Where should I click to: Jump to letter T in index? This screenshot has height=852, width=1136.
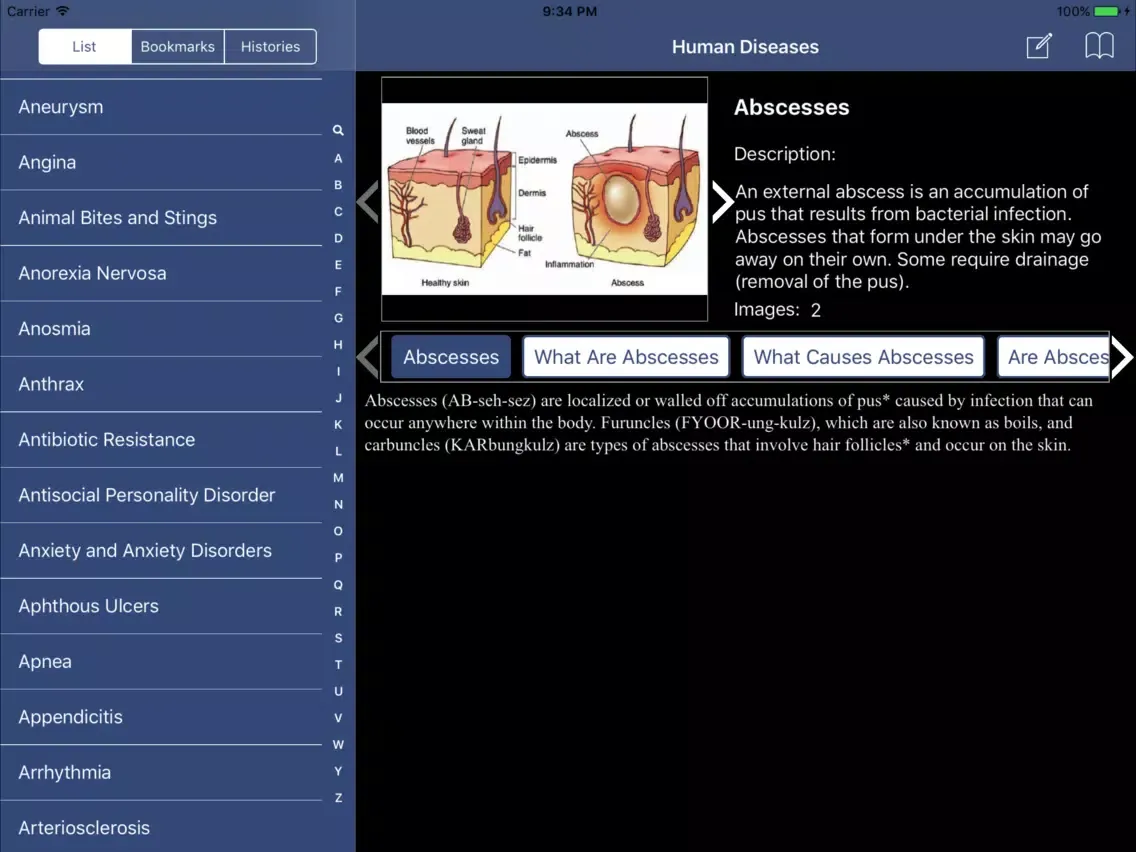click(338, 664)
